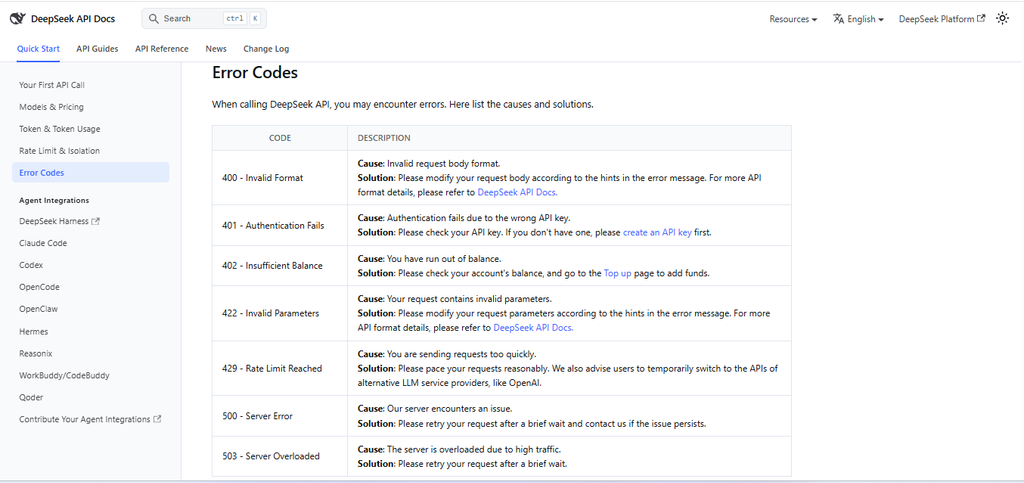Open Qoder integration page
Viewport: 1024px width, 483px height.
tap(31, 397)
